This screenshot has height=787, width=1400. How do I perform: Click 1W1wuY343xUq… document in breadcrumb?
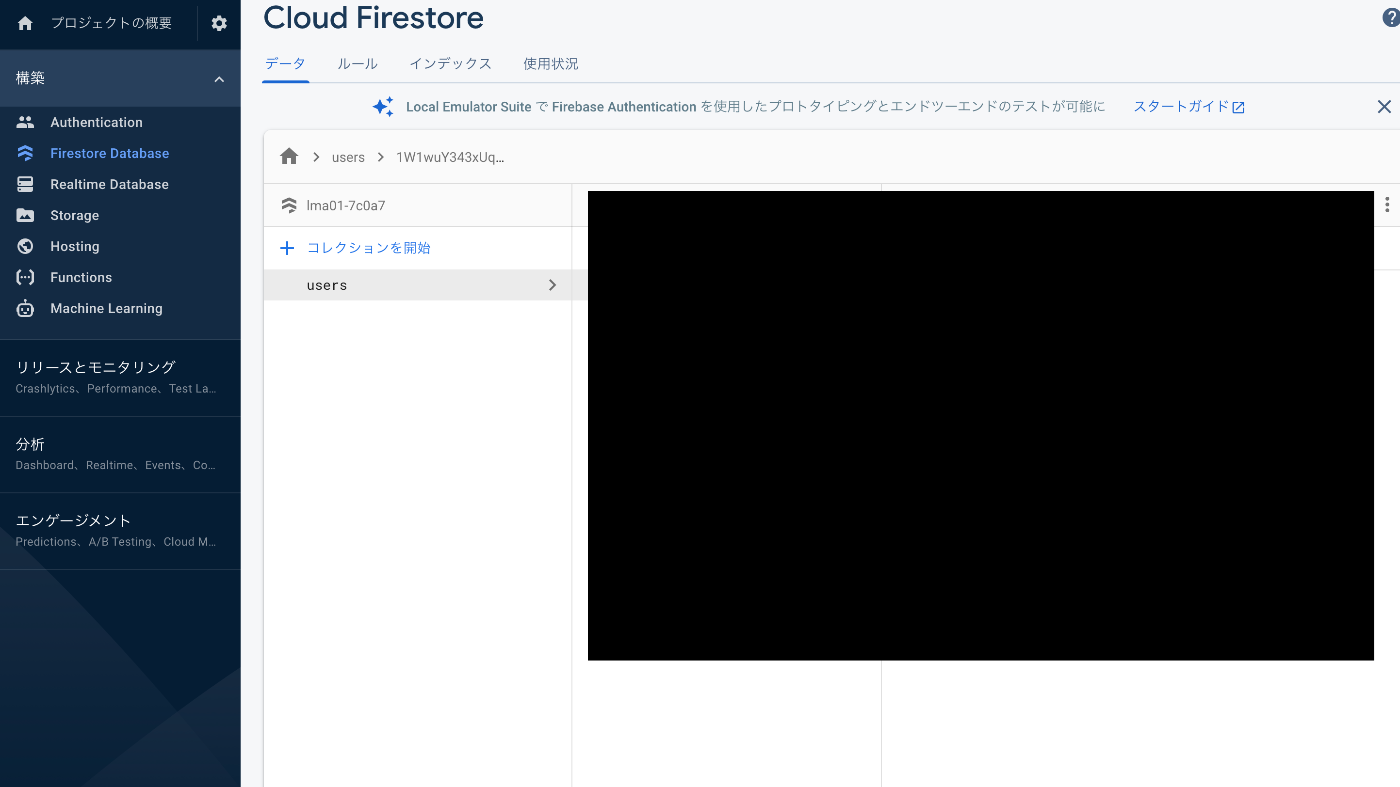[450, 157]
